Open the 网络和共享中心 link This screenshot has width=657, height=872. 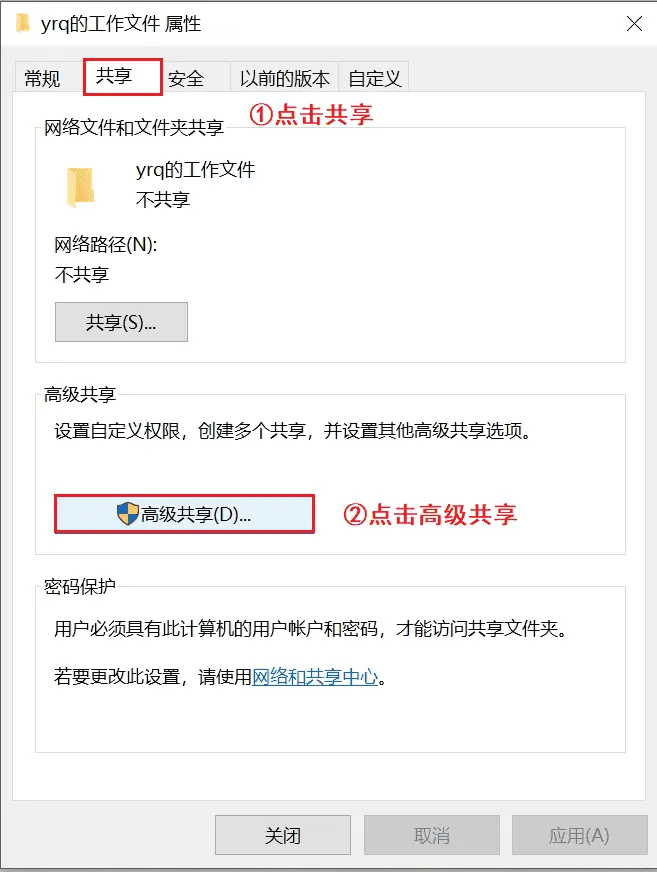pyautogui.click(x=315, y=677)
